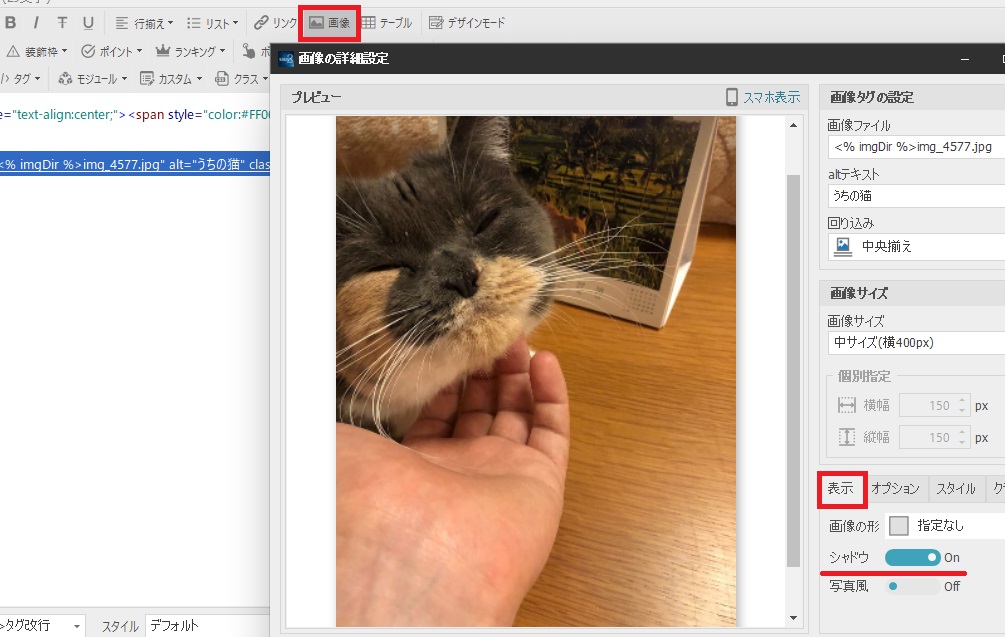The height and width of the screenshot is (637, 1005).
Task: Insert a link with リンク button
Action: pyautogui.click(x=276, y=23)
